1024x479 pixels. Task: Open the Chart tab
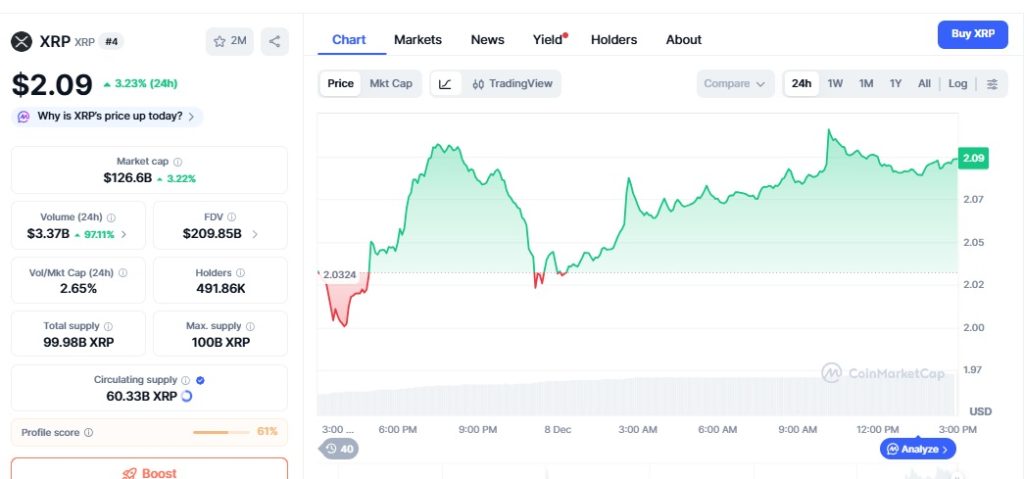pyautogui.click(x=349, y=40)
